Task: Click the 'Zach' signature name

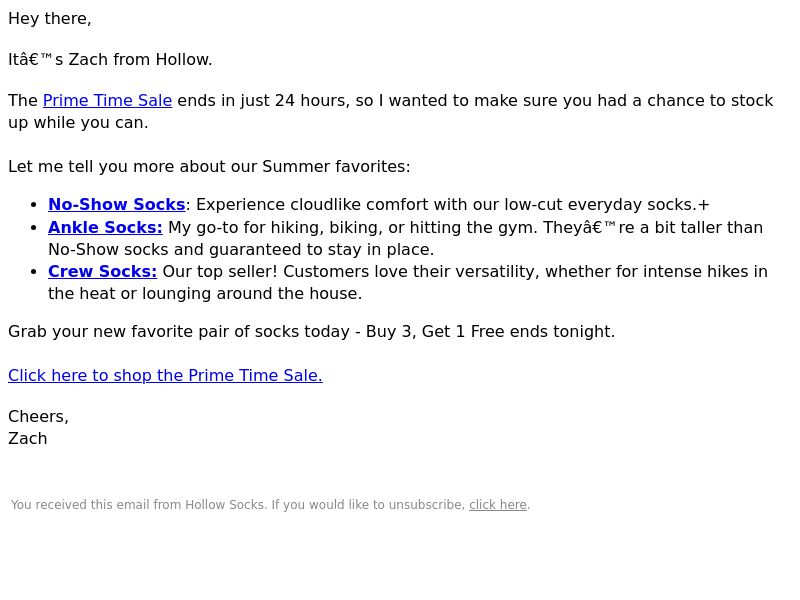Action: click(28, 439)
